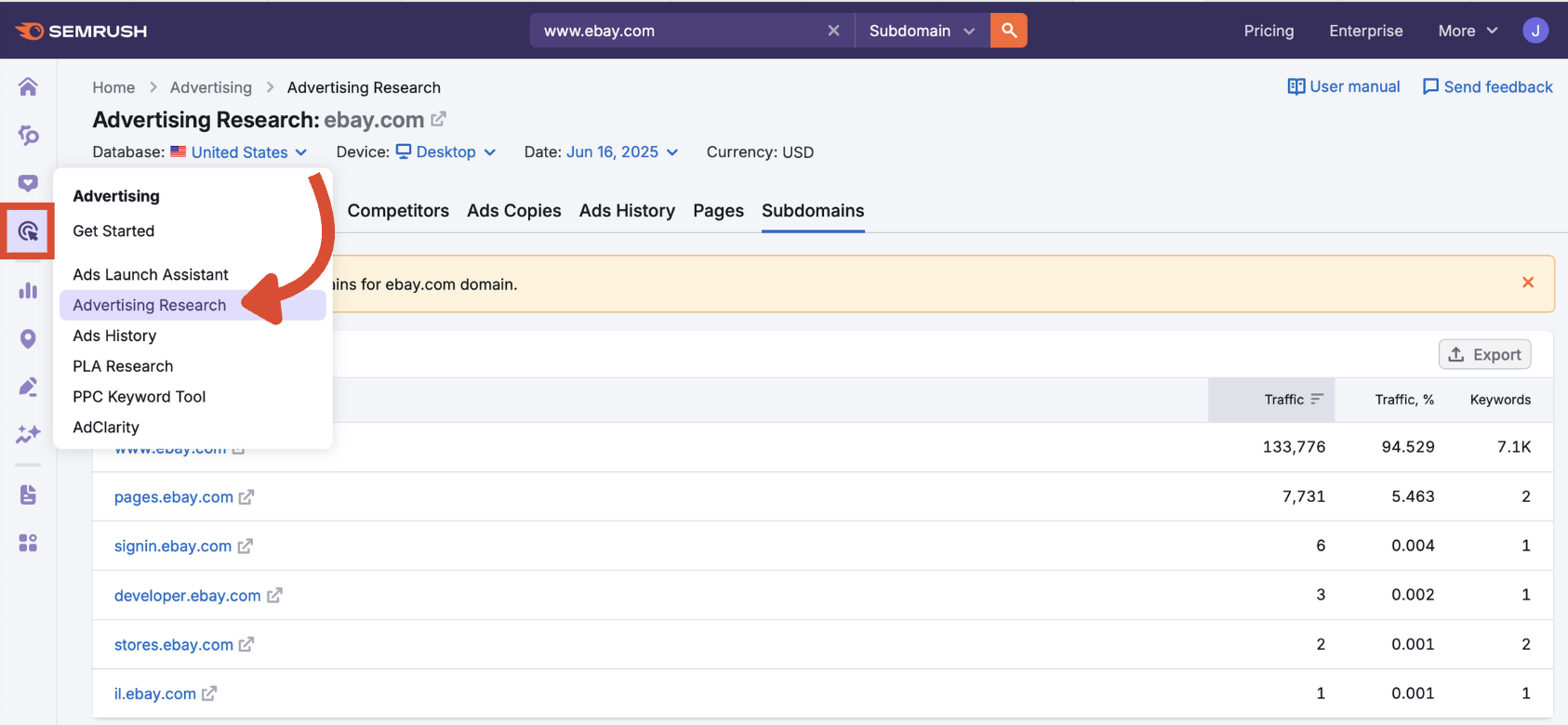
Task: Open the developer.ebay.com subdomain link
Action: tap(187, 596)
